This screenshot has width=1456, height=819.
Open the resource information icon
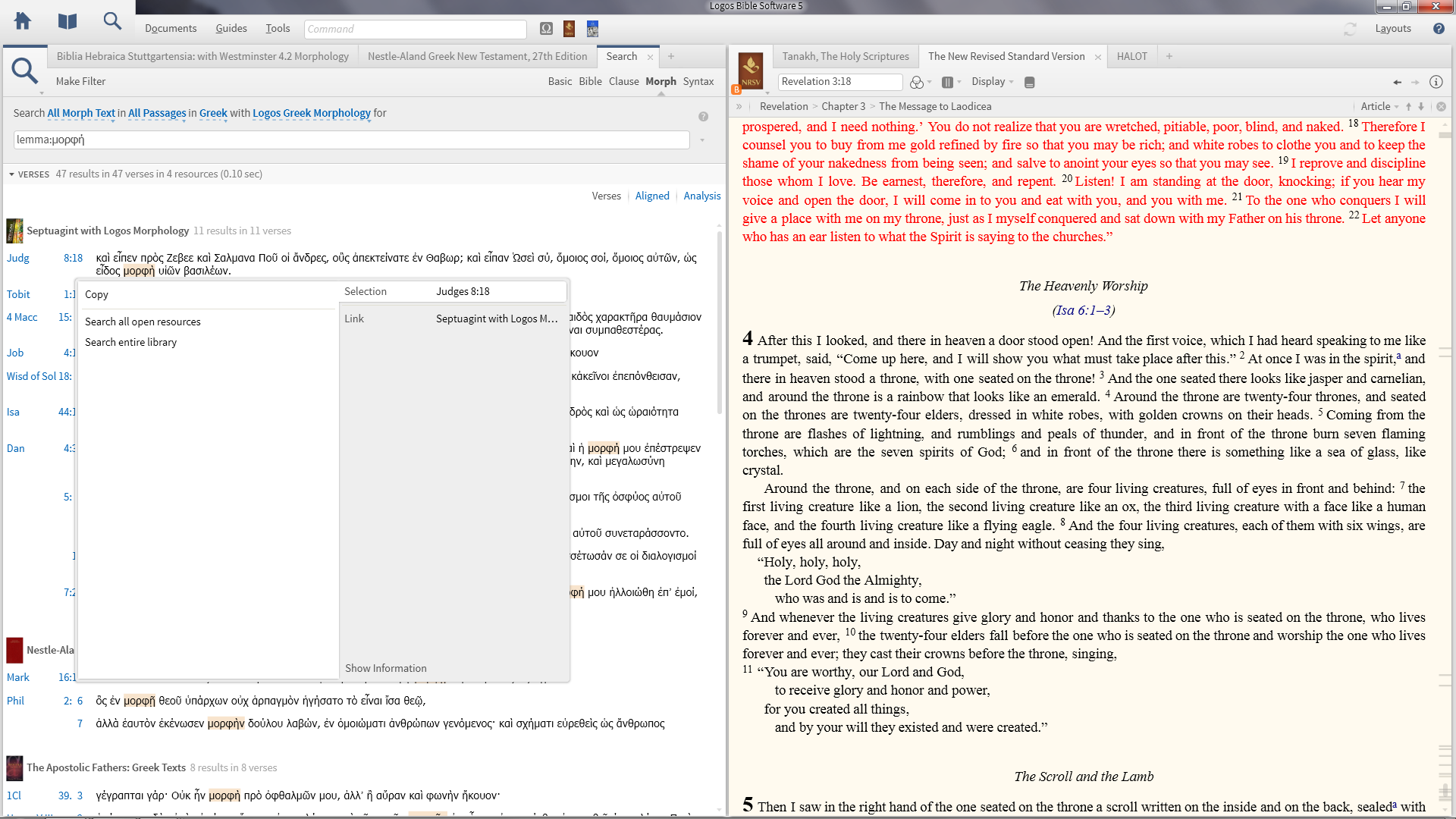[x=1436, y=82]
